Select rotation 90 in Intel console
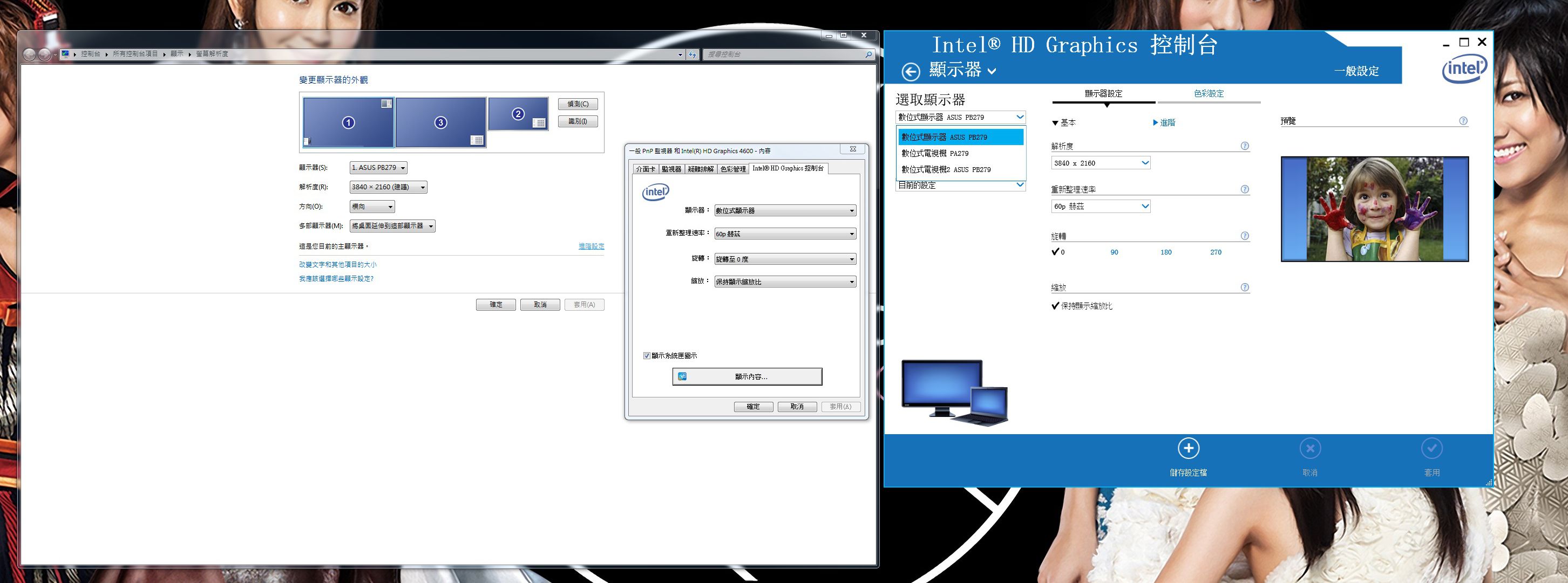The width and height of the screenshot is (1568, 583). pyautogui.click(x=1114, y=252)
